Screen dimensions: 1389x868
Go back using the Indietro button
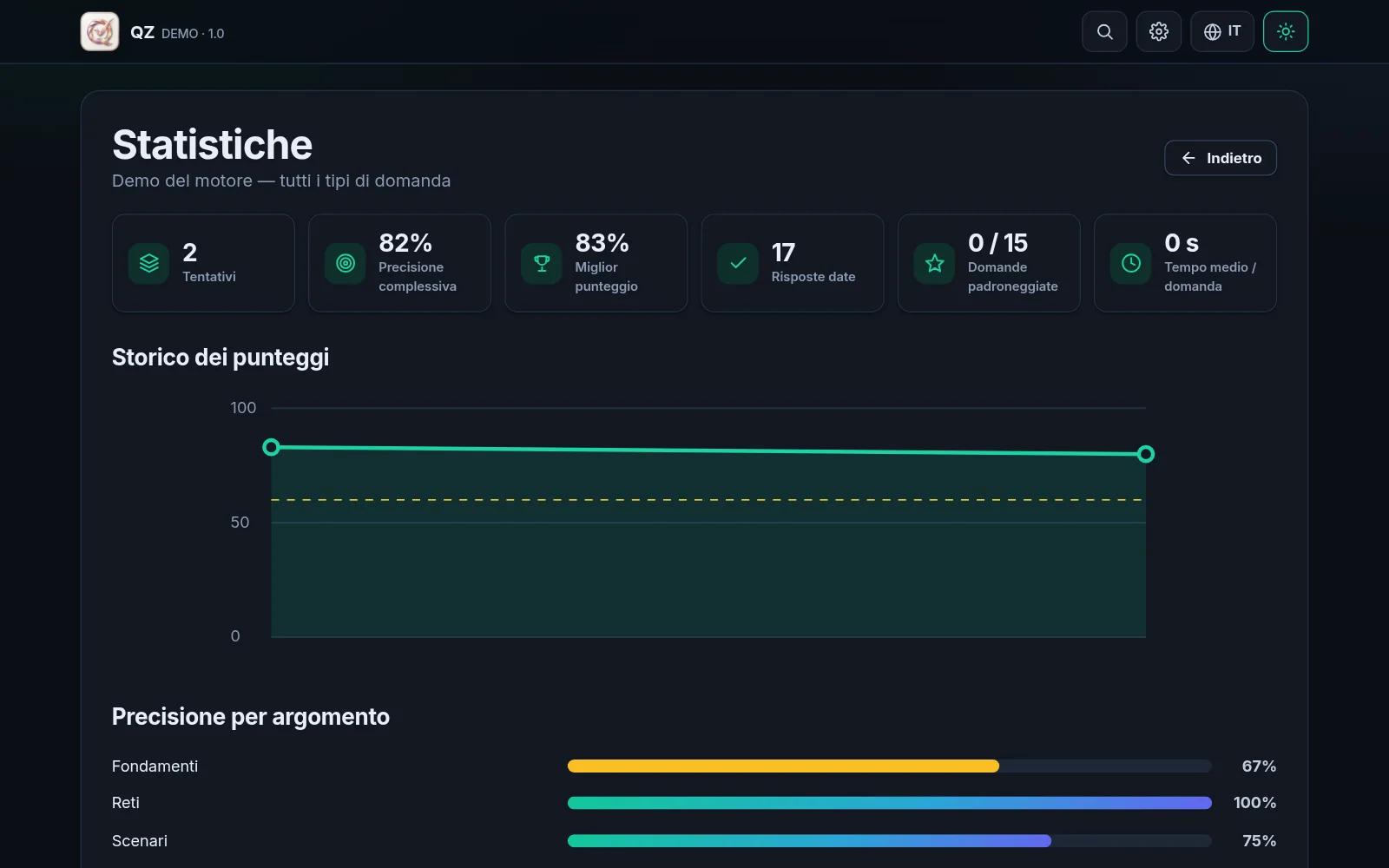tap(1221, 158)
